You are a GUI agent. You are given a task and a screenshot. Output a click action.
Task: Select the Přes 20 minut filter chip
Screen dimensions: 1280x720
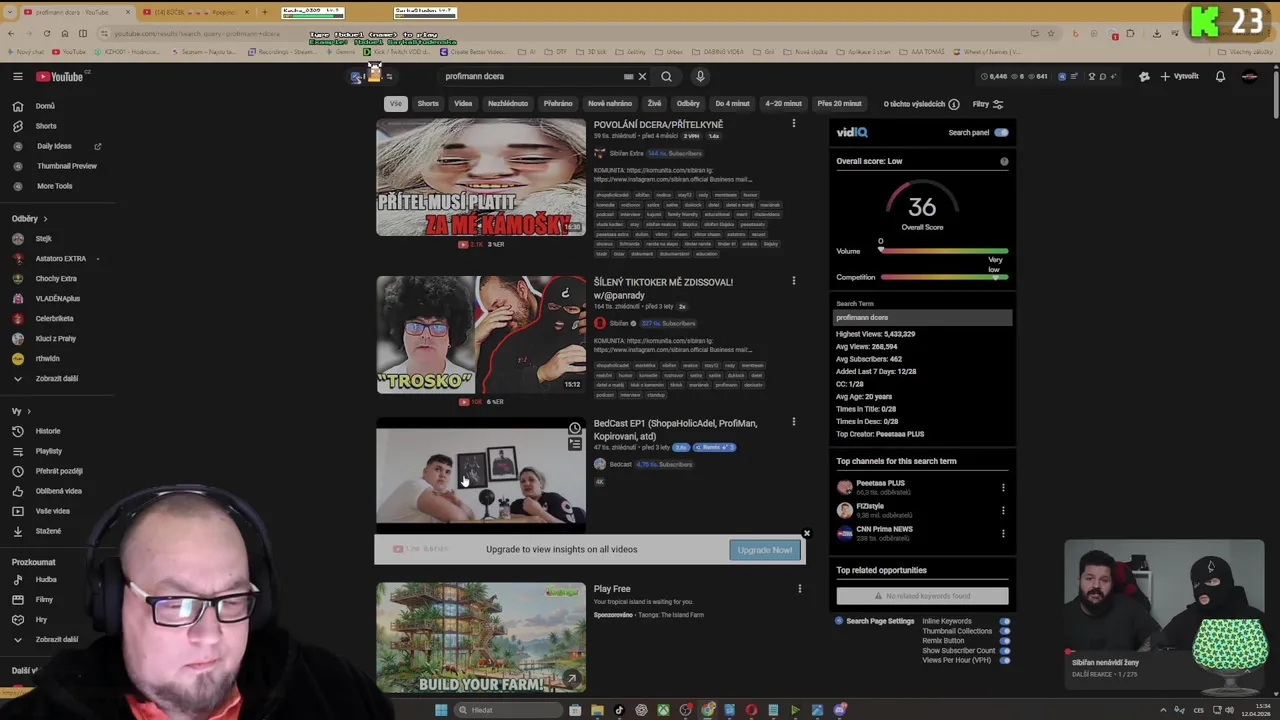point(839,104)
